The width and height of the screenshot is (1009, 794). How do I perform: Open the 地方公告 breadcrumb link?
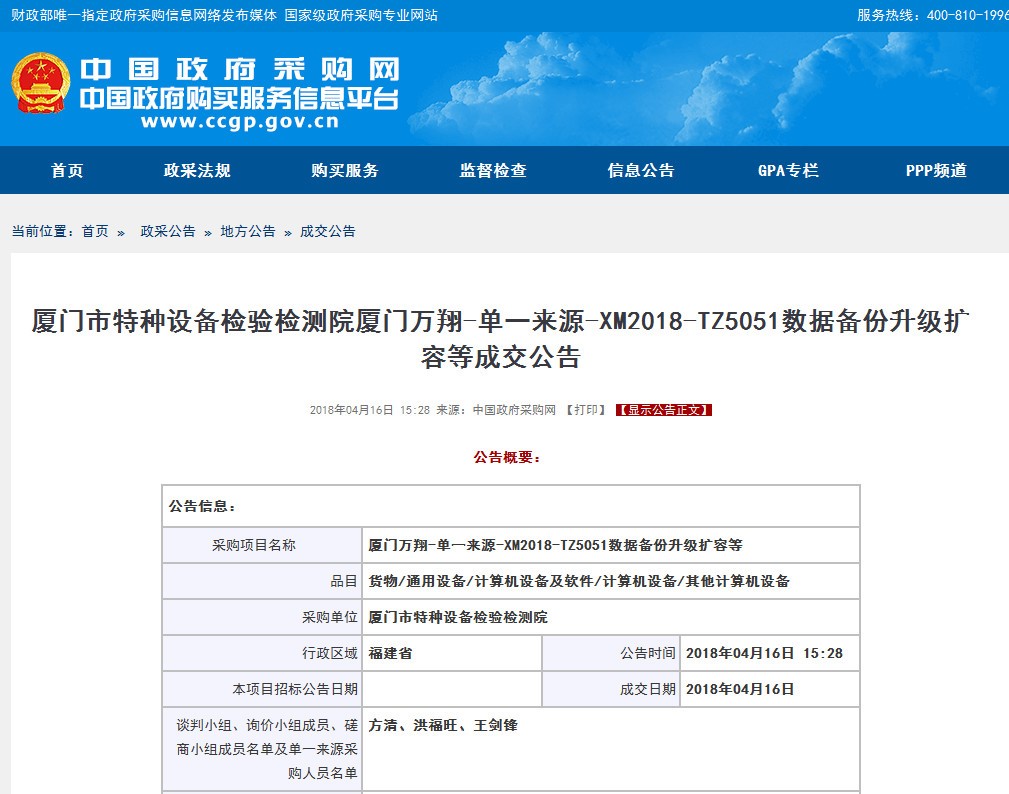click(x=248, y=232)
